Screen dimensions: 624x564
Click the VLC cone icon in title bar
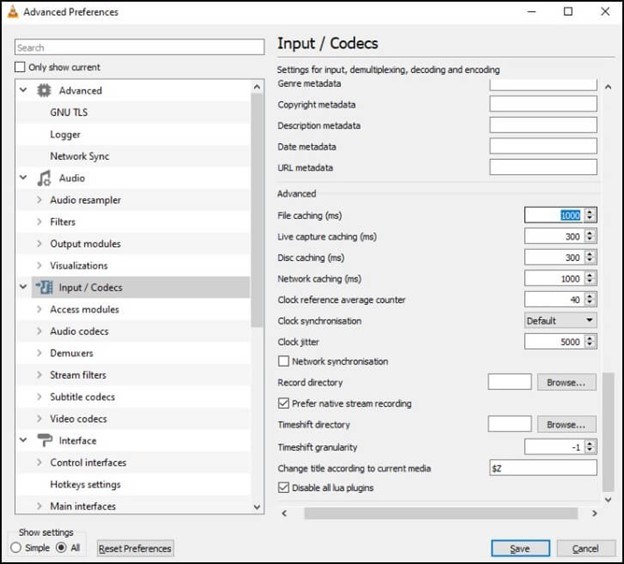[x=11, y=12]
